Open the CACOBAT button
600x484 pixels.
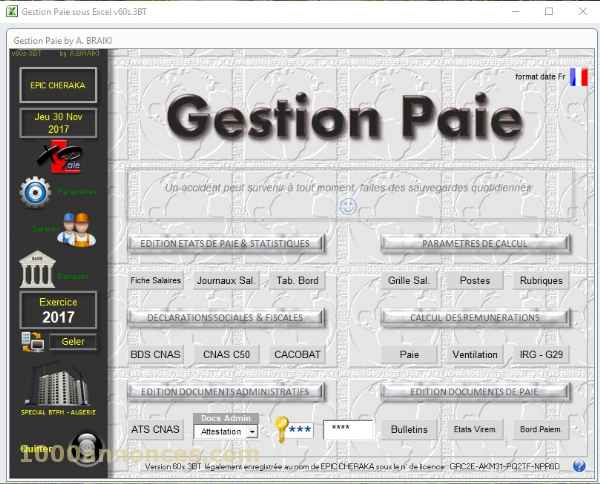tap(297, 355)
